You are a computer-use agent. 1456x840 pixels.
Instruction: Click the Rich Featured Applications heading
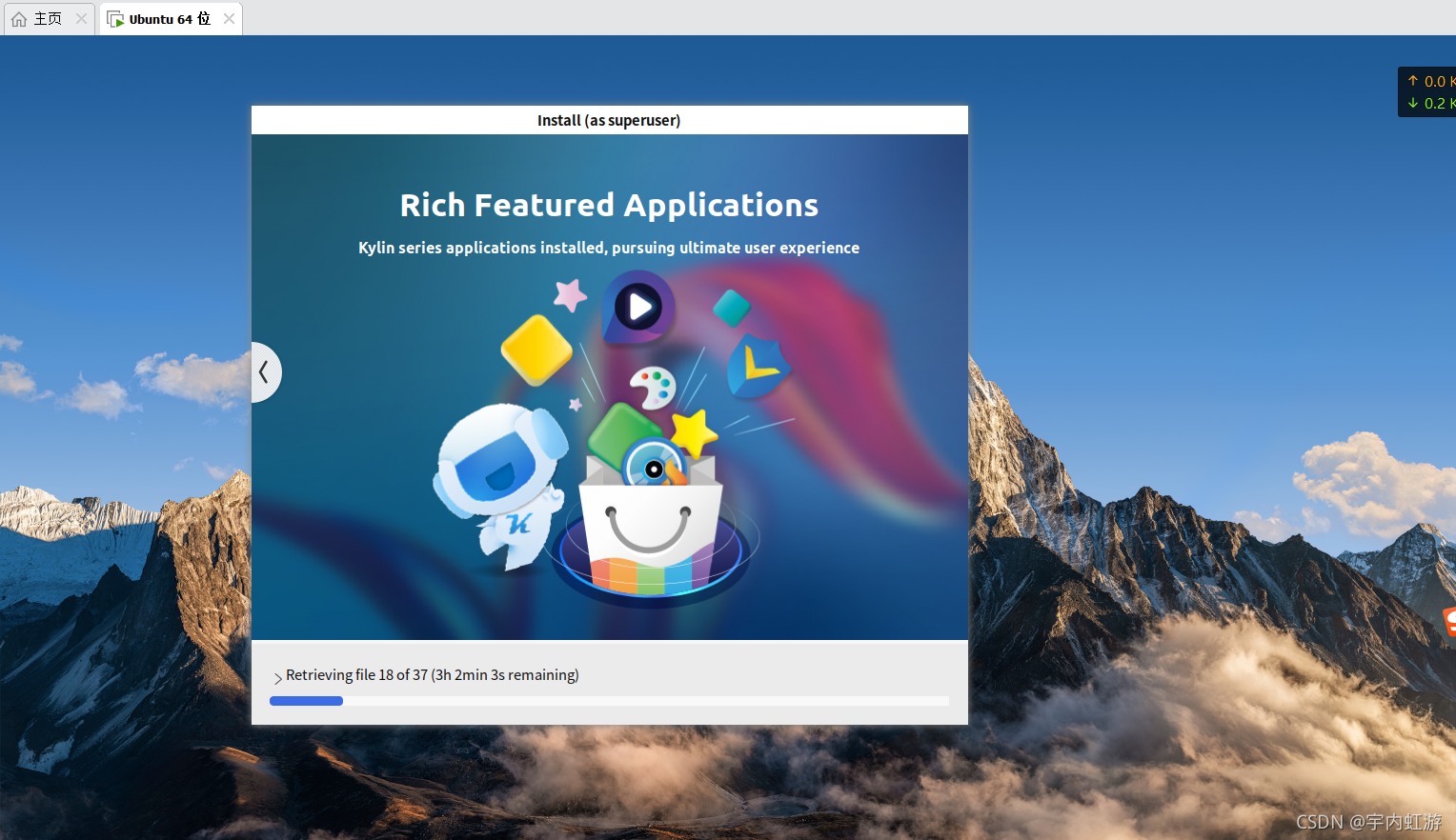click(609, 205)
